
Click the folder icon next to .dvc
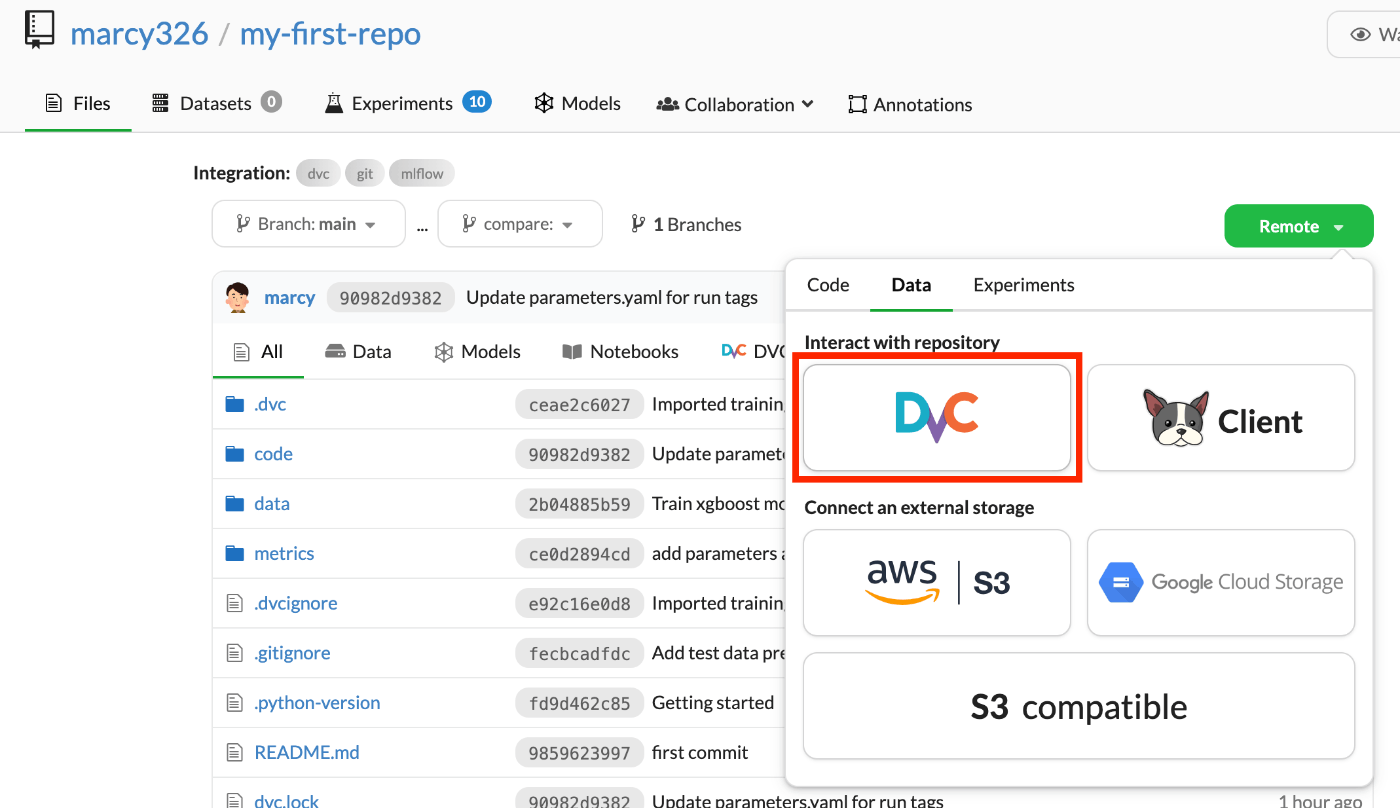pos(235,404)
